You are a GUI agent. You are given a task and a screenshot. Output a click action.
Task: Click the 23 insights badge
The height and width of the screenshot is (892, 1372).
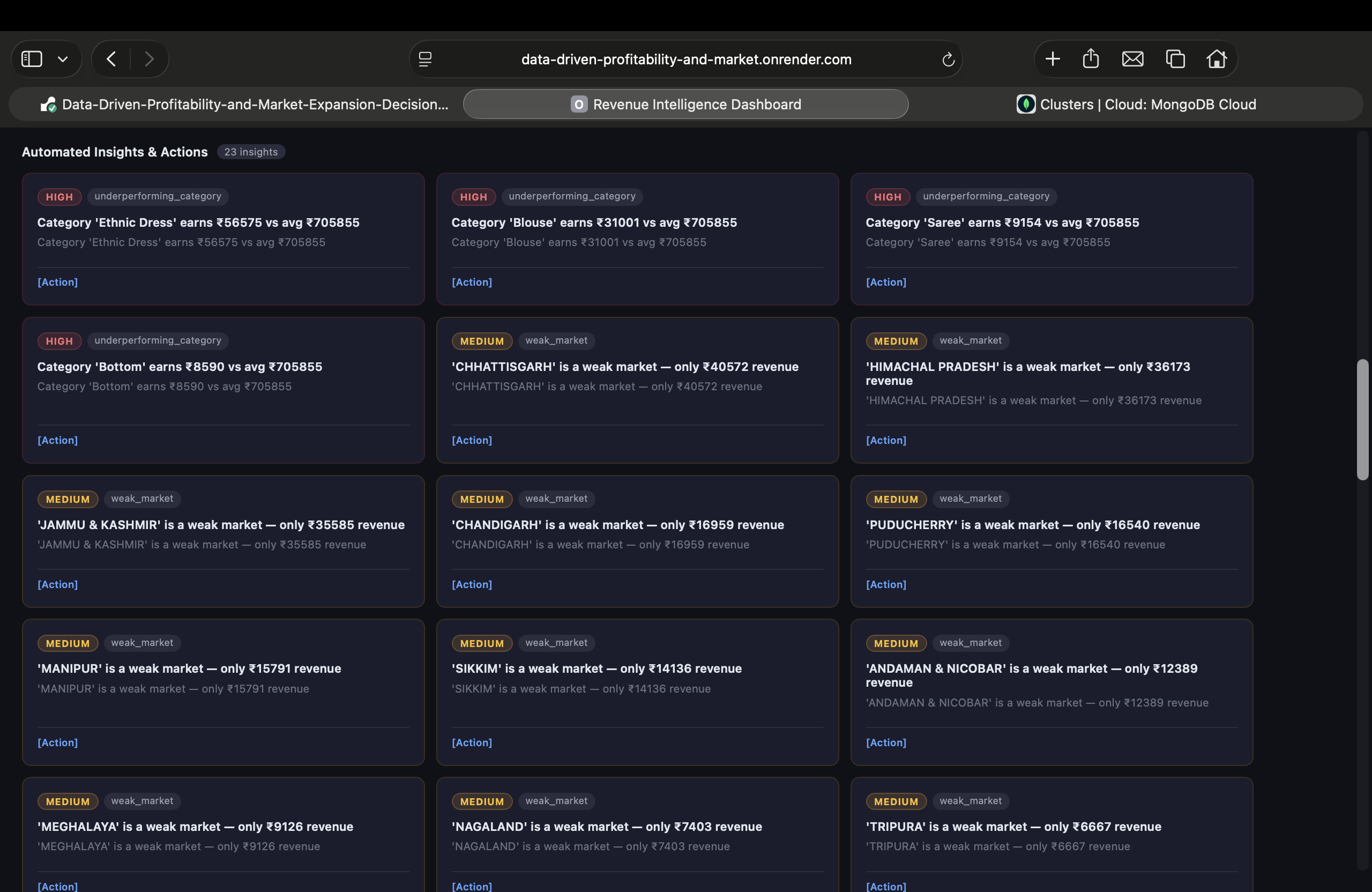[251, 152]
